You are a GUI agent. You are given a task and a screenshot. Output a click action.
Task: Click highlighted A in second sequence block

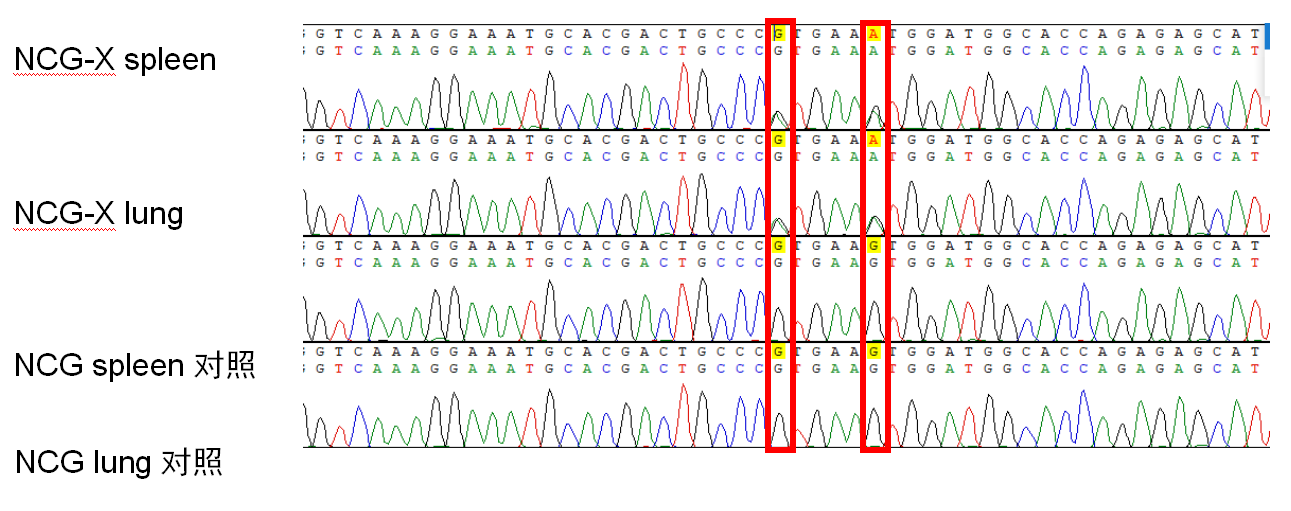[x=875, y=139]
